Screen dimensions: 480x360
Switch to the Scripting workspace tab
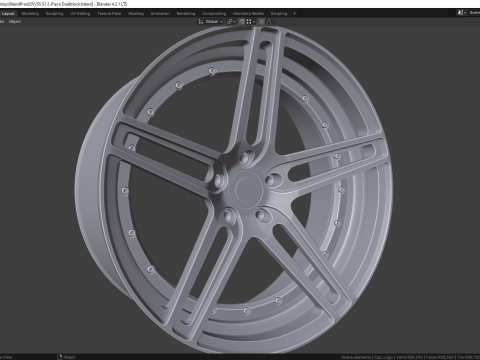[x=279, y=14]
